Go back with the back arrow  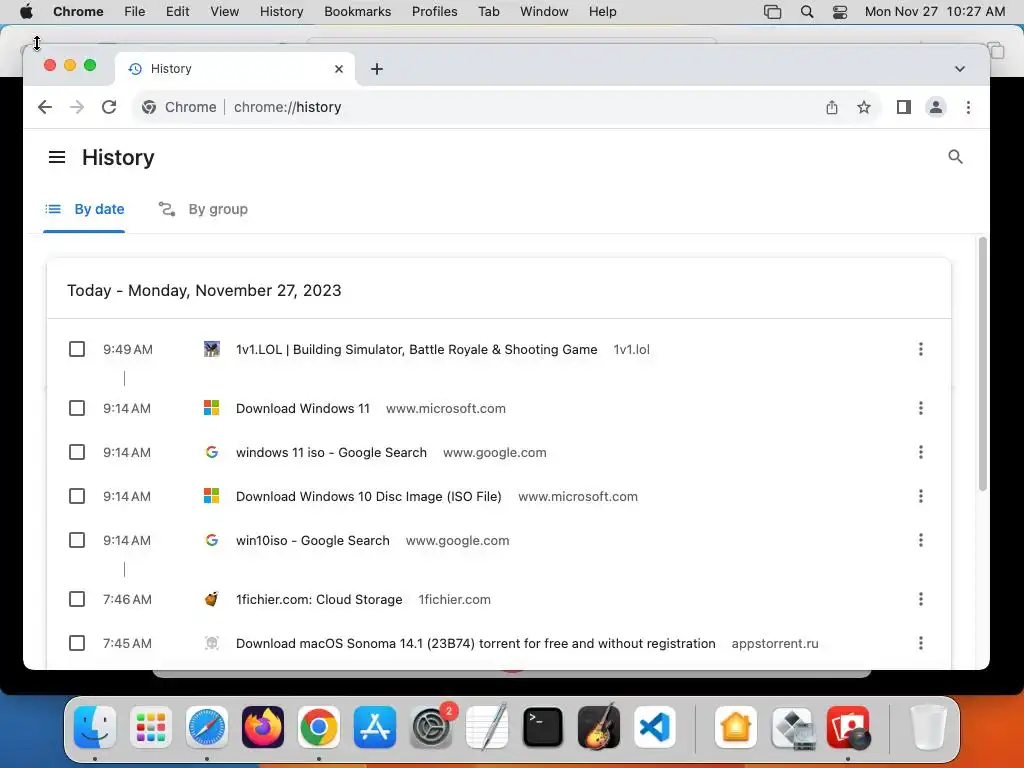44,107
